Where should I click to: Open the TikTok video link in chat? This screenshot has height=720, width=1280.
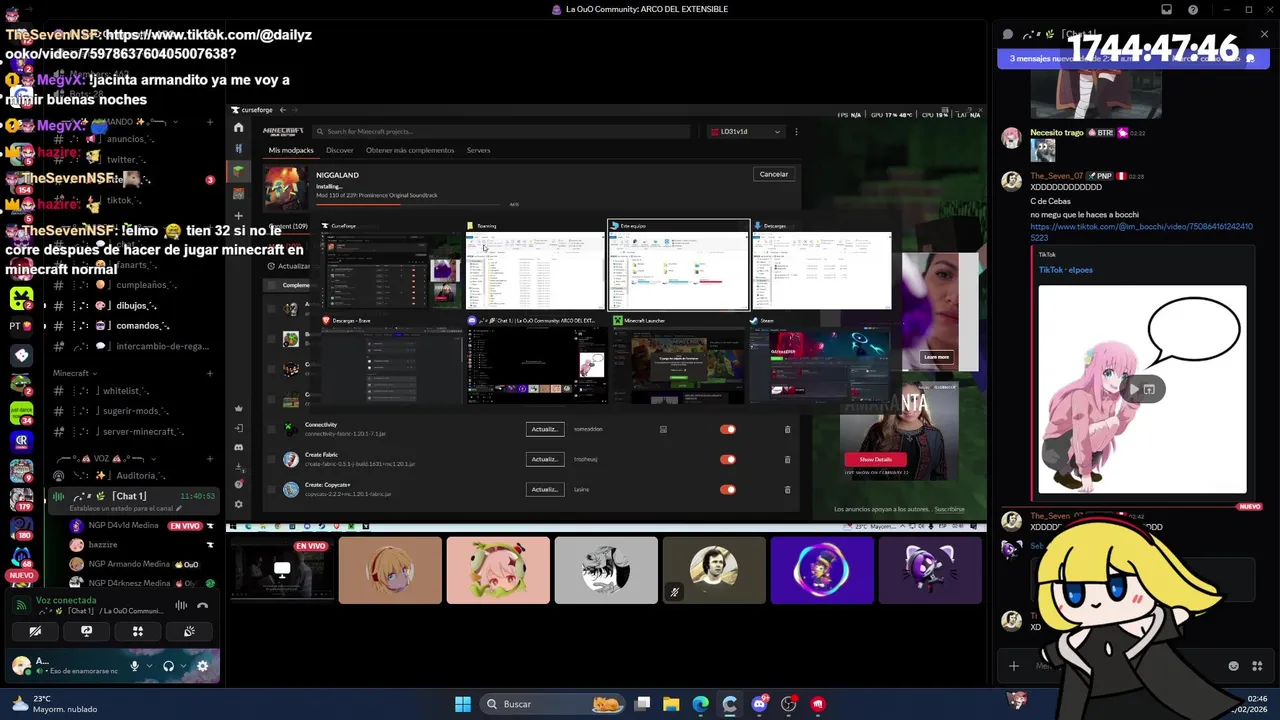(x=1141, y=232)
